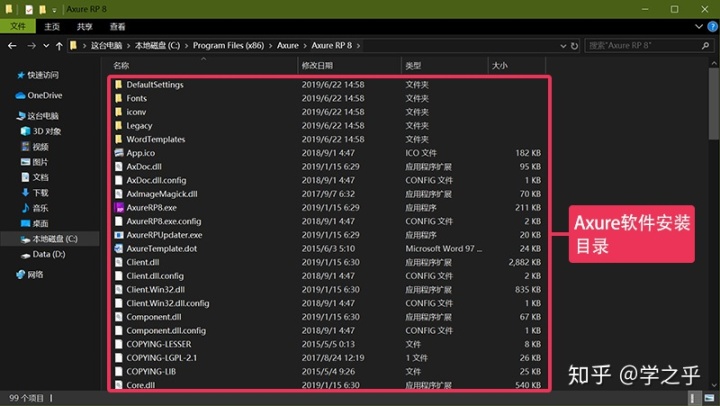720x406 pixels.
Task: Select the DefaultSettings folder
Action: tap(154, 85)
